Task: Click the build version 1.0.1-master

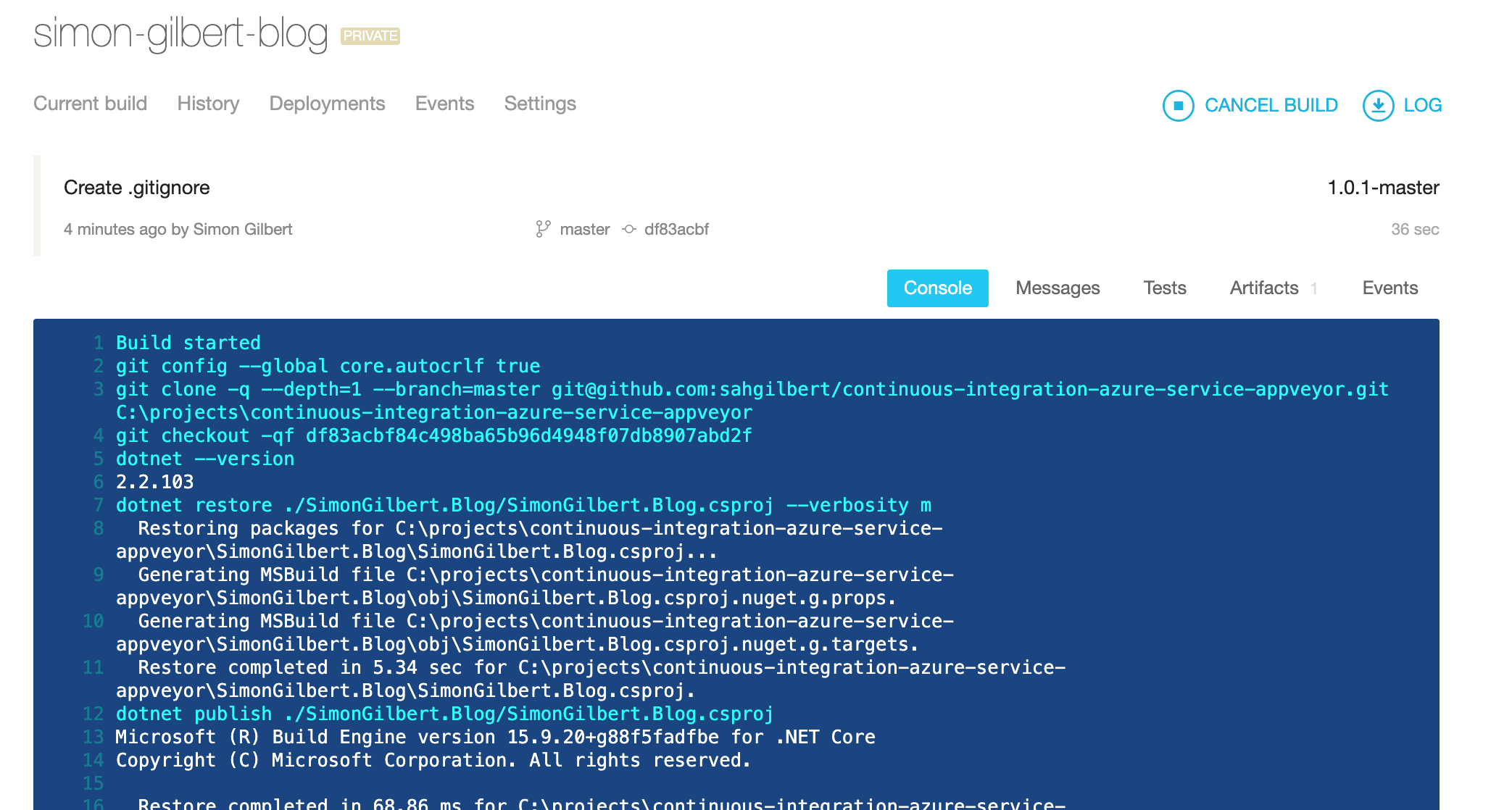Action: click(x=1382, y=188)
